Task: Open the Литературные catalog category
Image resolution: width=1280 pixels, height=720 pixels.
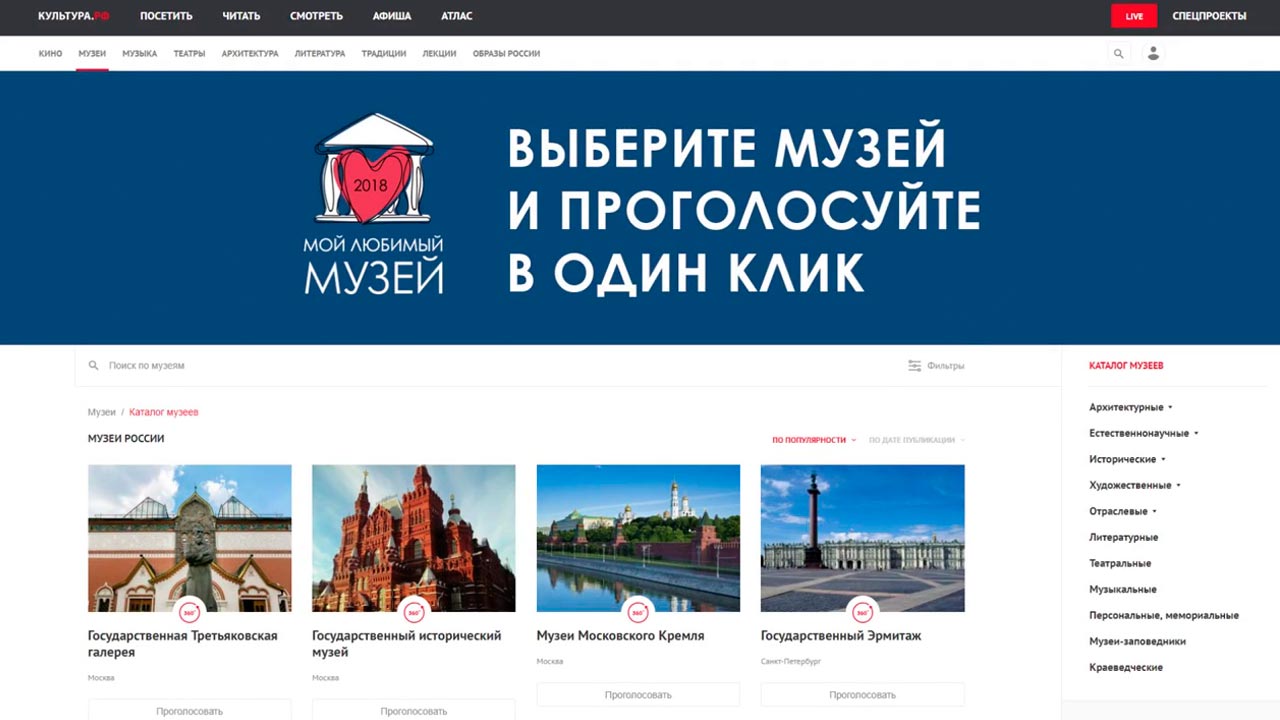Action: point(1124,537)
